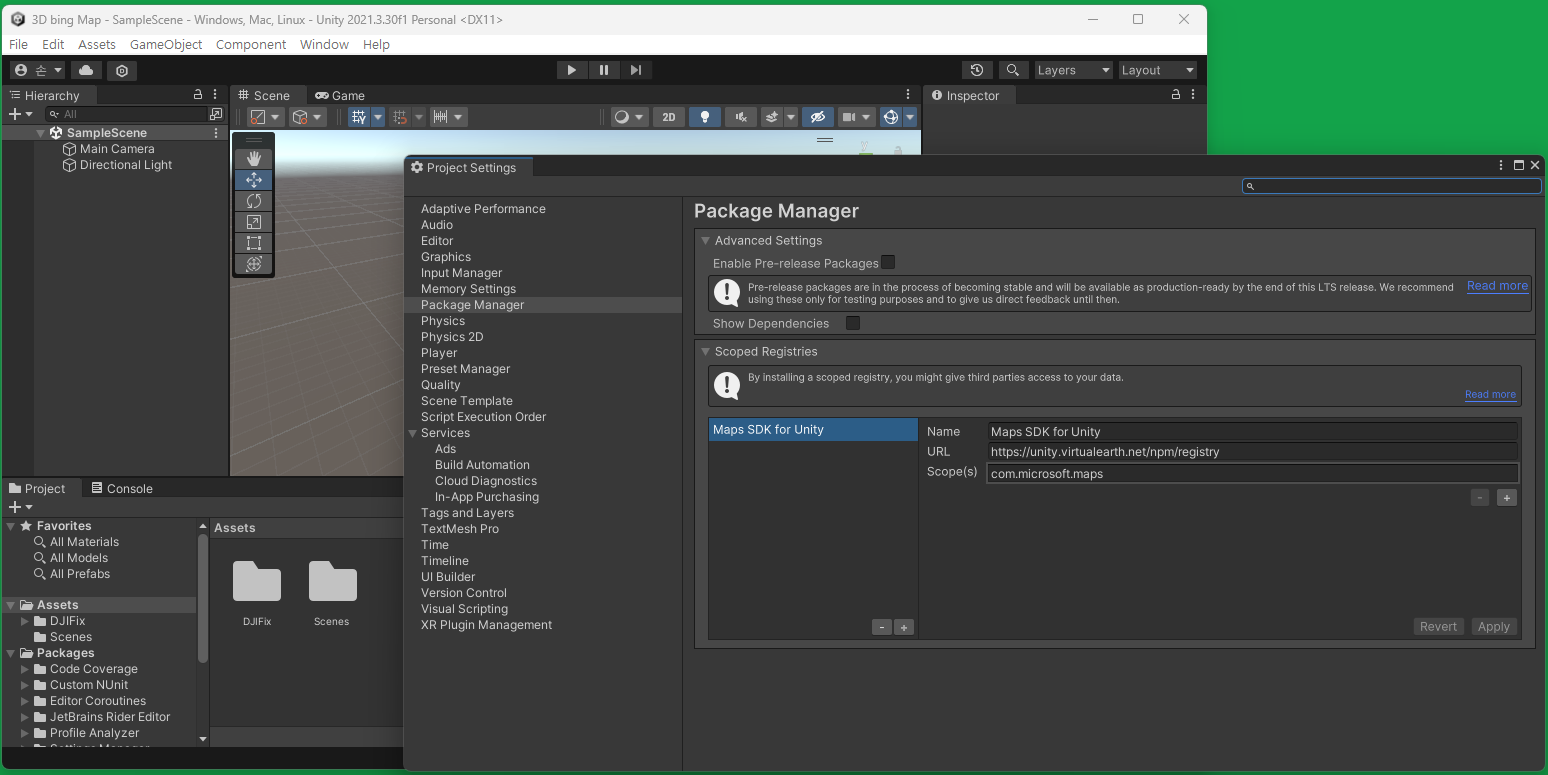Open Read more link for pre-release packages
This screenshot has width=1548, height=775.
[1497, 286]
